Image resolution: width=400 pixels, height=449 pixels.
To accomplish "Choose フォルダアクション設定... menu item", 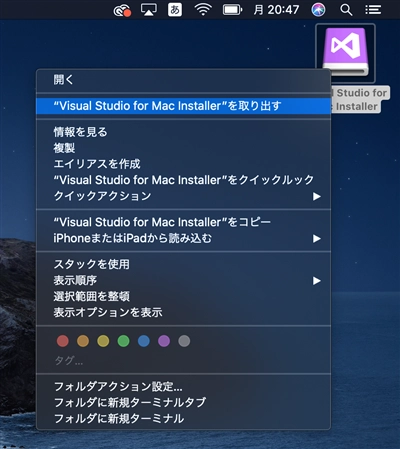I will point(183,387).
